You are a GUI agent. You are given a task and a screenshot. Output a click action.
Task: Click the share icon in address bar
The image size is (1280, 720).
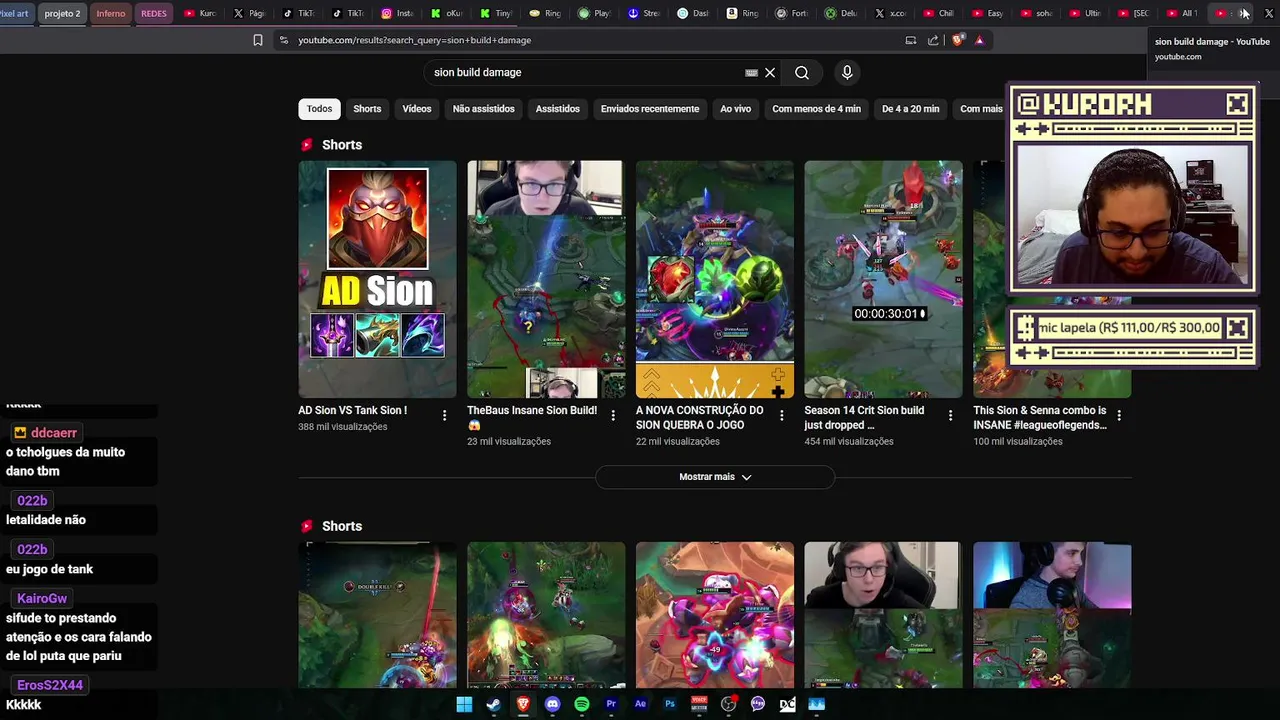933,40
